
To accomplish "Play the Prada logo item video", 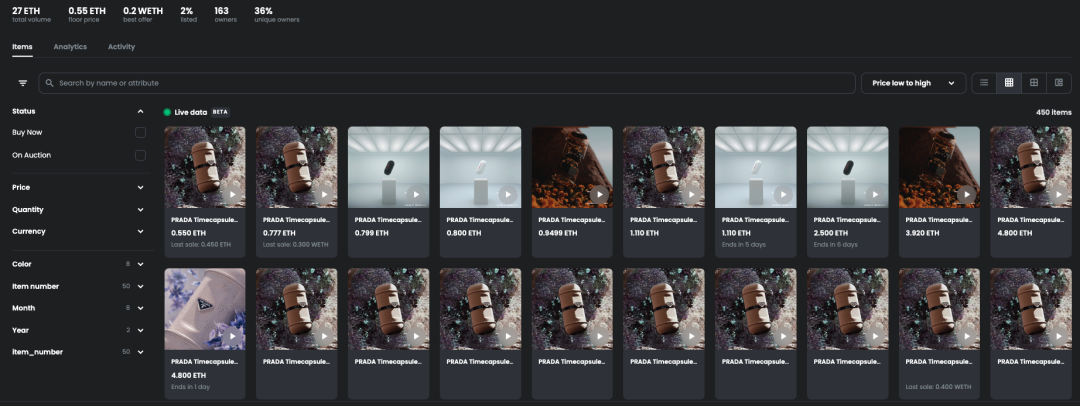I will (232, 337).
